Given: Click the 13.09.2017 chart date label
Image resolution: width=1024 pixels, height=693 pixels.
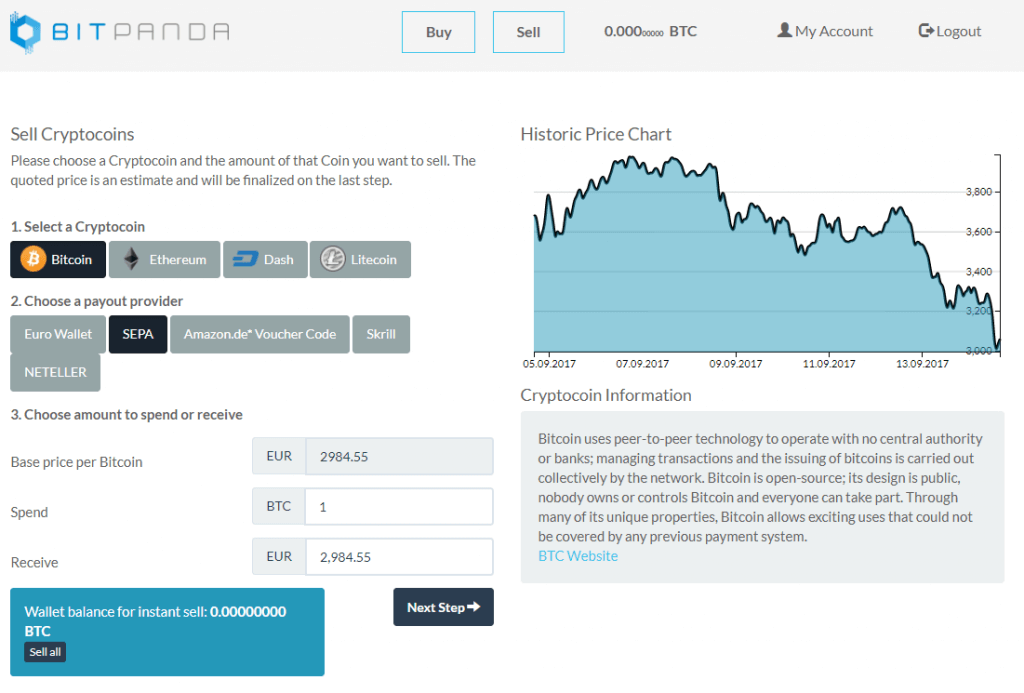Looking at the screenshot, I should point(922,364).
